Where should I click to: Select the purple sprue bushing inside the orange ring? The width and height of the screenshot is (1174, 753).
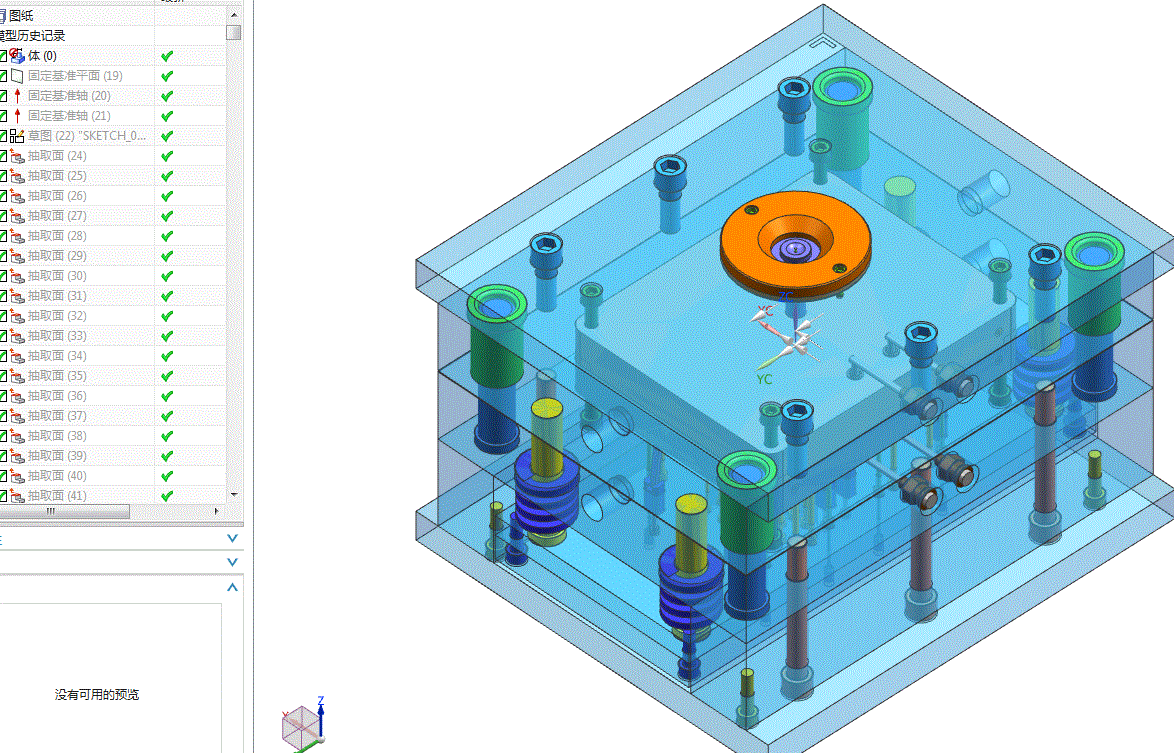click(x=795, y=249)
